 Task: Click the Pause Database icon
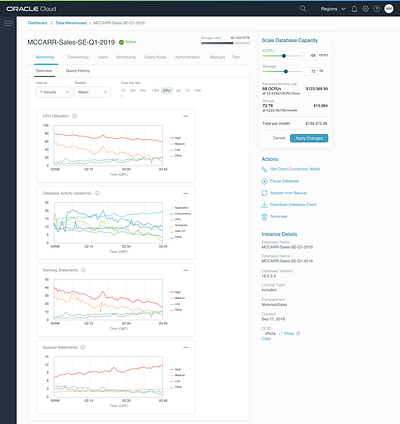[264, 181]
